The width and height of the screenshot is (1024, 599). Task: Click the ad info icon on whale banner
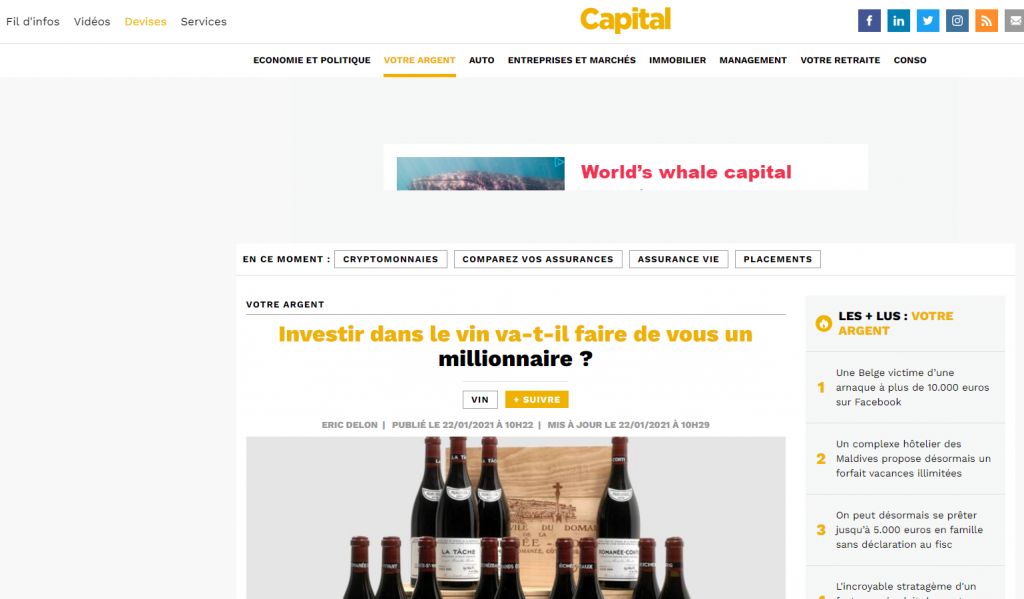click(560, 162)
